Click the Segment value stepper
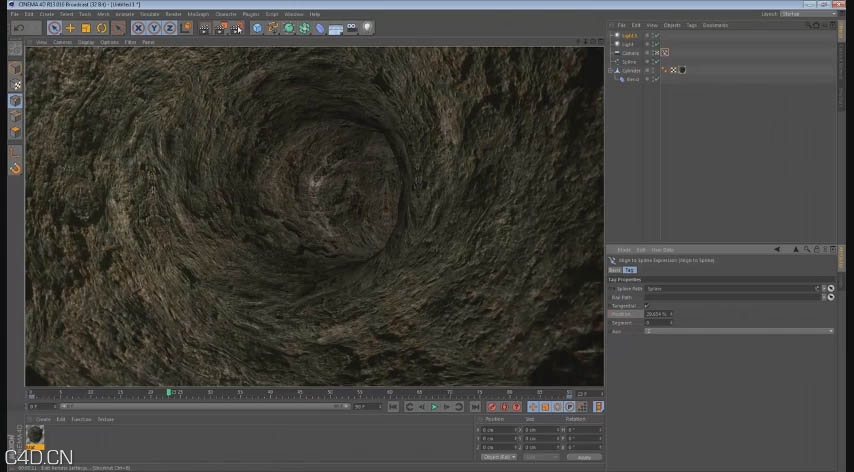The width and height of the screenshot is (854, 472). tap(670, 323)
